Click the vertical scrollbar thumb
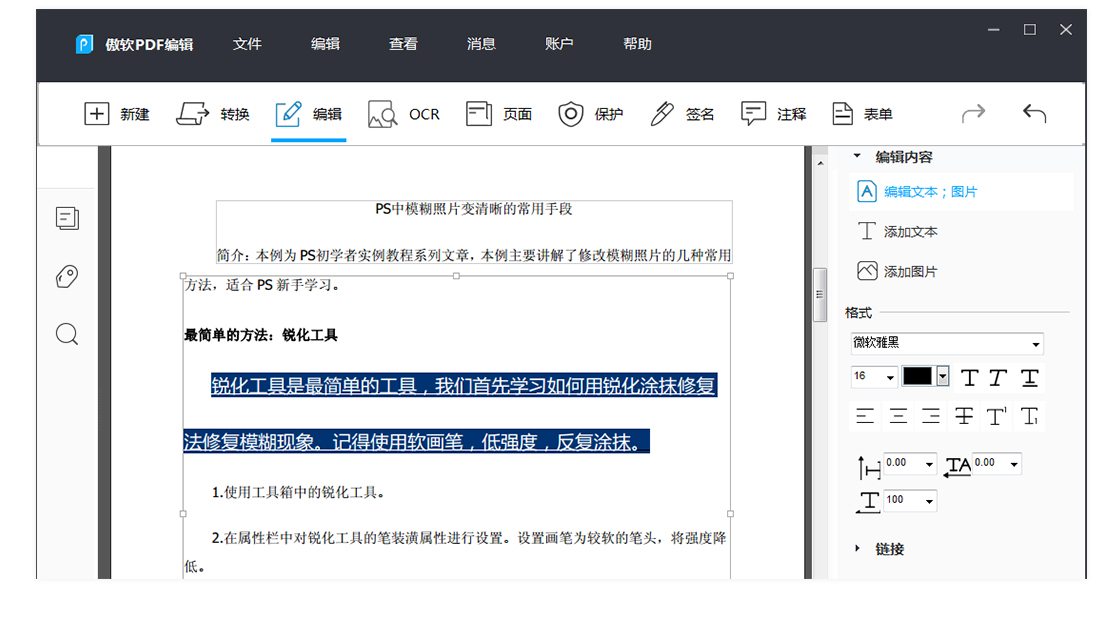This screenshot has height=620, width=1120. click(x=820, y=295)
